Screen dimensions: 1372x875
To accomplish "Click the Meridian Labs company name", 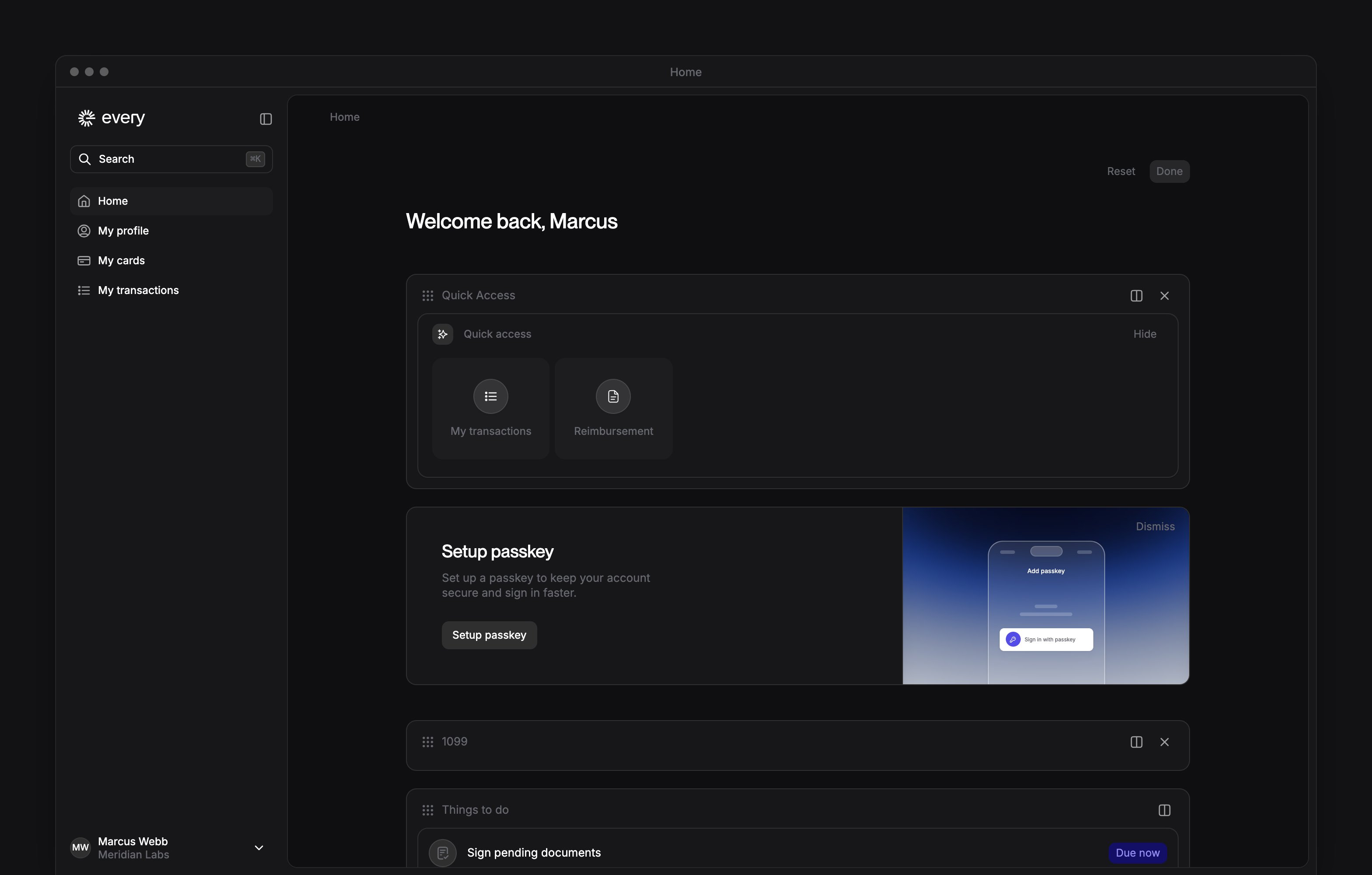I will tap(133, 855).
